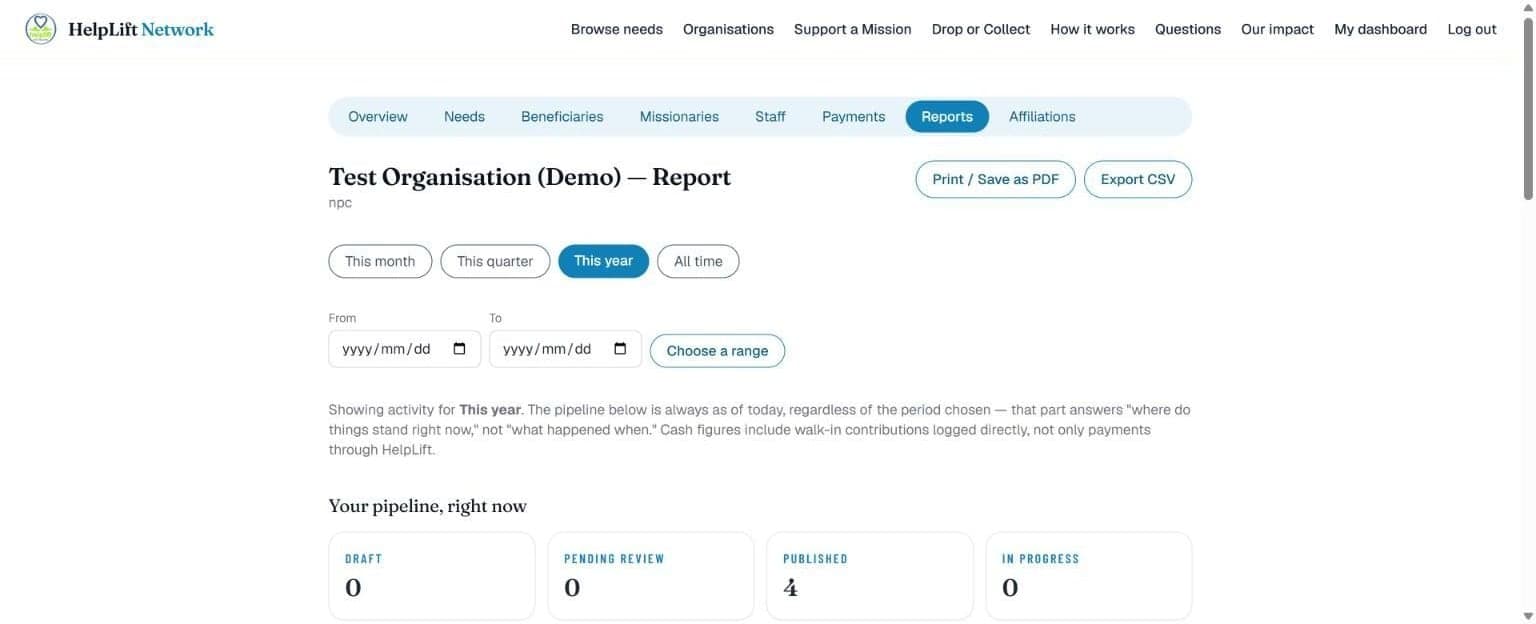Image resolution: width=1536 pixels, height=624 pixels.
Task: Open the Payments tab
Action: [x=853, y=117]
